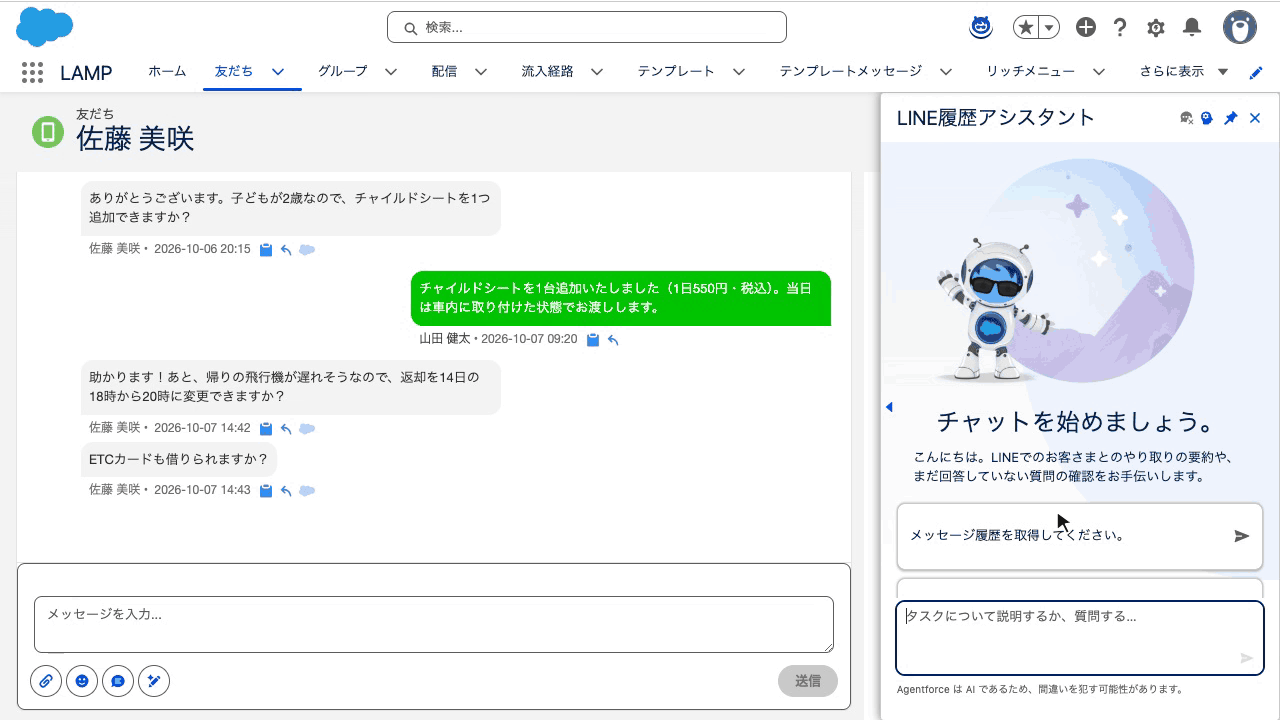This screenshot has width=1280, height=720.
Task: Send the suggested prompt with its arrow icon
Action: tap(1242, 536)
